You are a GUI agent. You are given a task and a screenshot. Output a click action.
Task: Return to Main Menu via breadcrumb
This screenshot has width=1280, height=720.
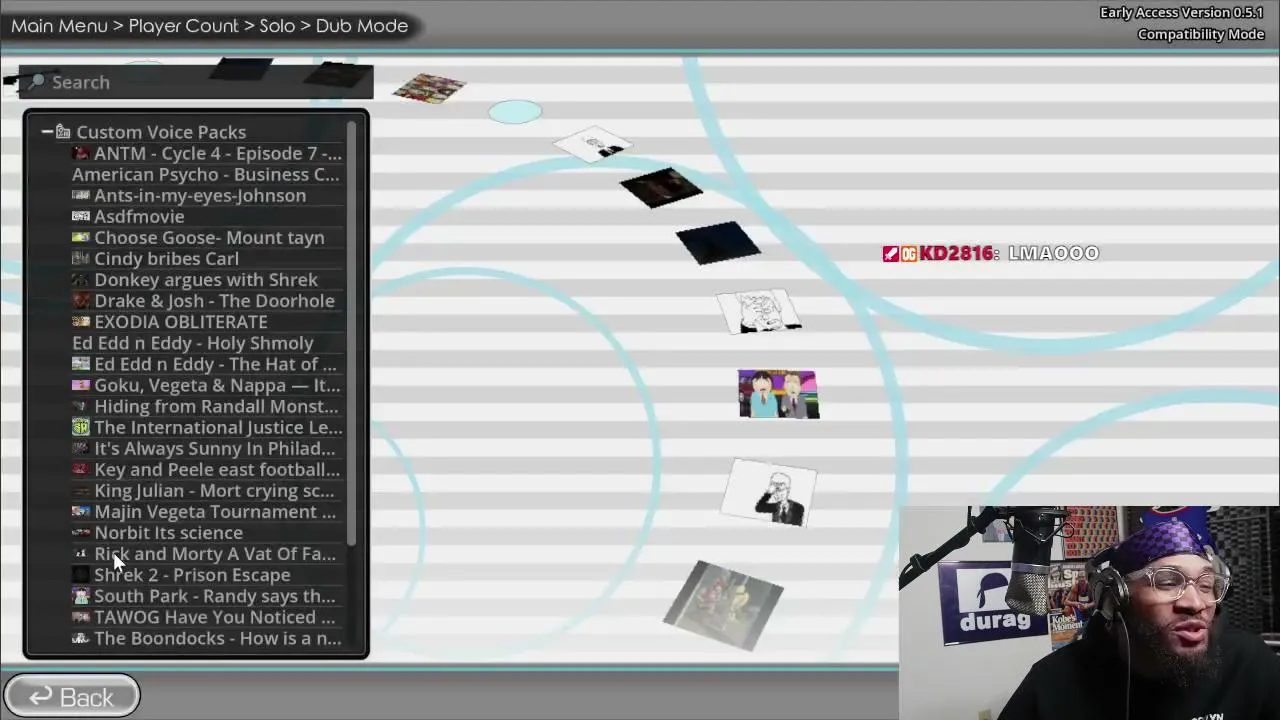pos(59,26)
